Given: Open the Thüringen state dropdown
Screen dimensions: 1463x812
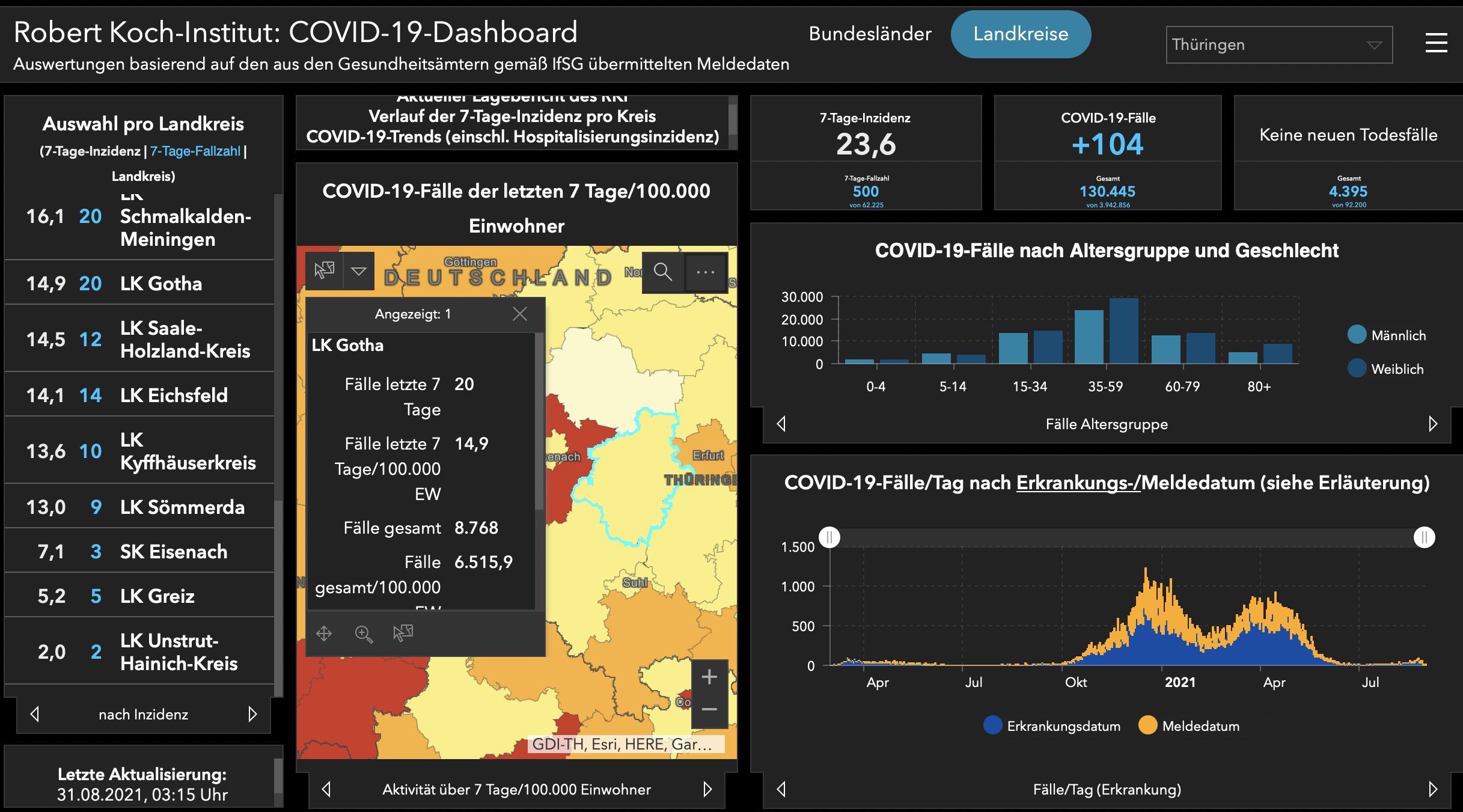Looking at the screenshot, I should (x=1279, y=44).
